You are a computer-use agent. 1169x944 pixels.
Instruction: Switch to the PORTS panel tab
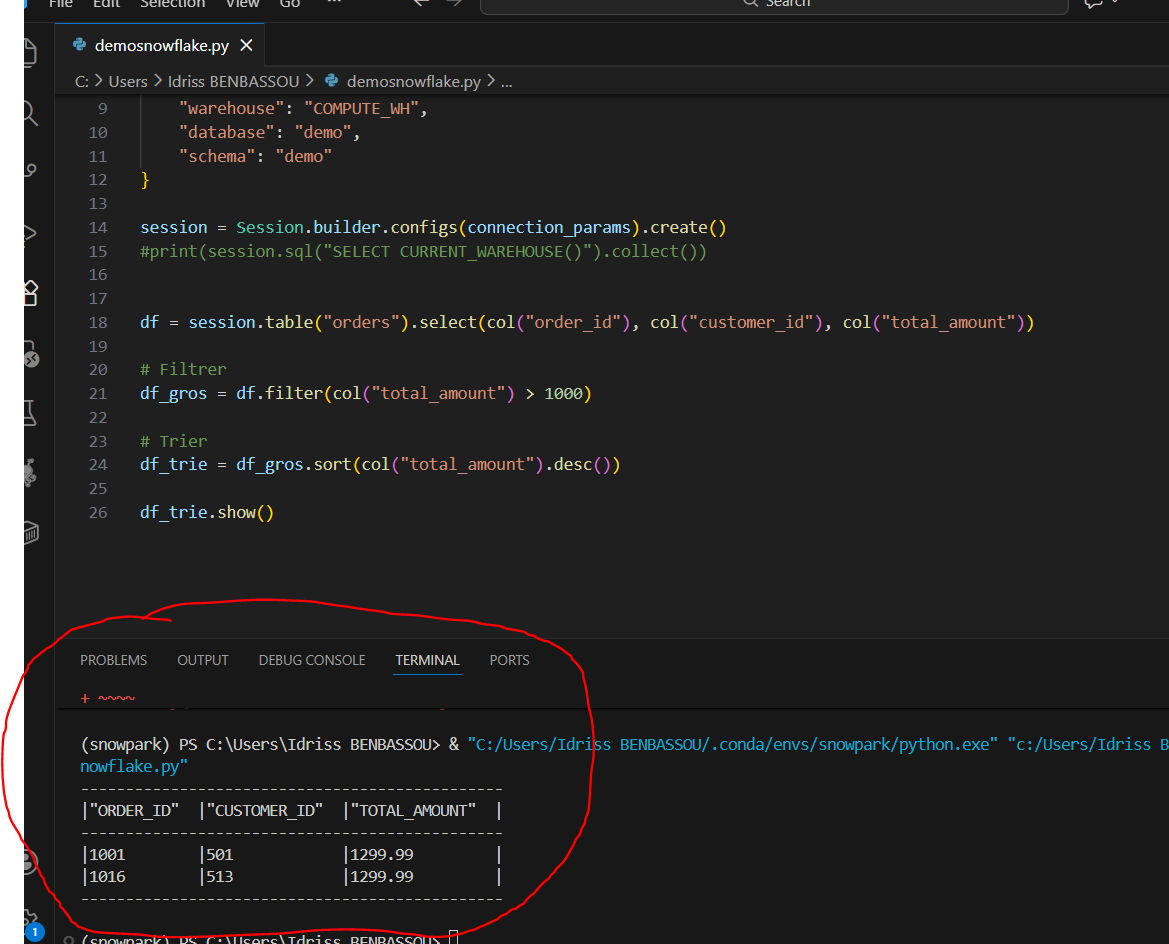[509, 660]
